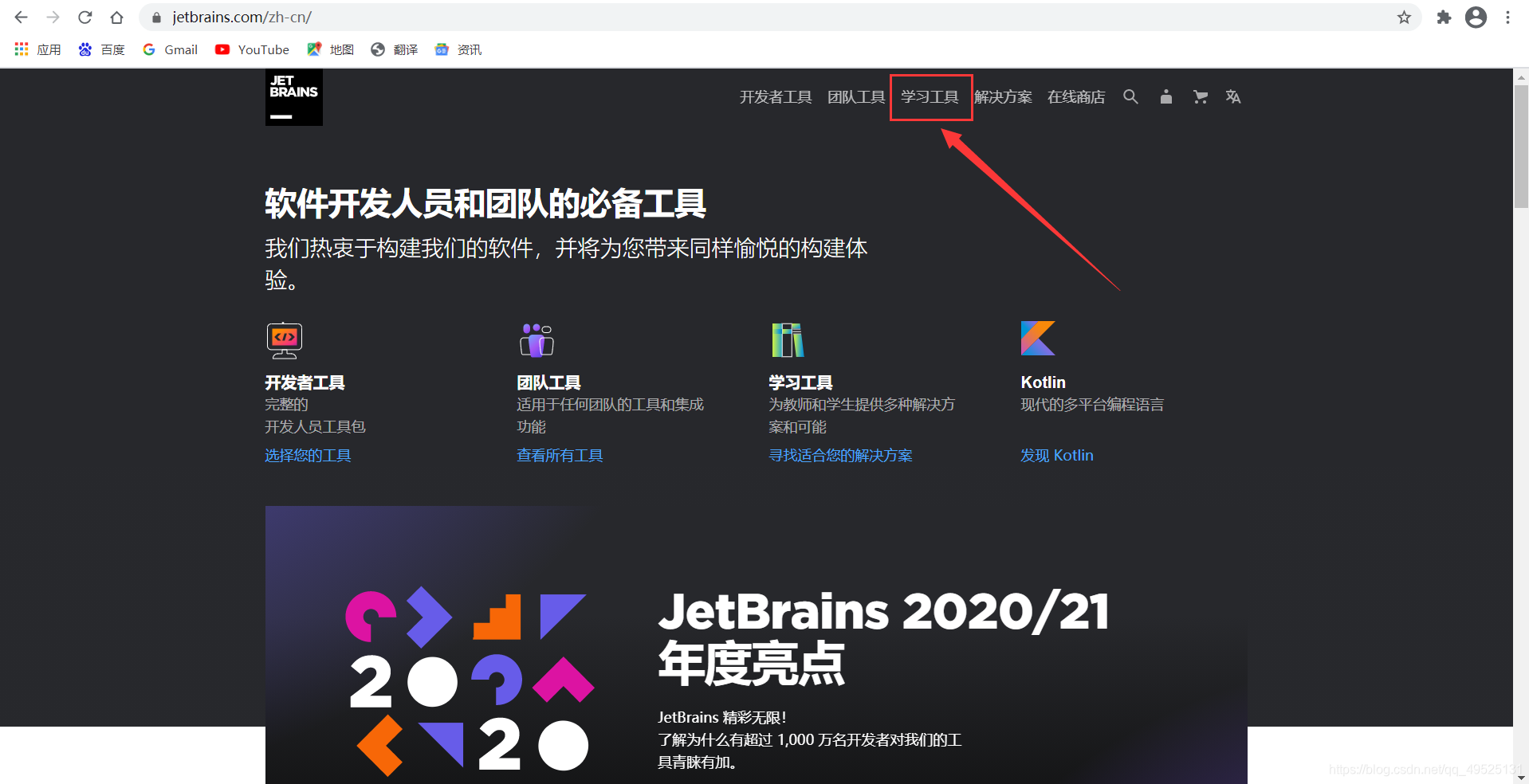Screen dimensions: 1529x784
Task: Open YouTube from the bookmarks bar
Action: coord(251,49)
